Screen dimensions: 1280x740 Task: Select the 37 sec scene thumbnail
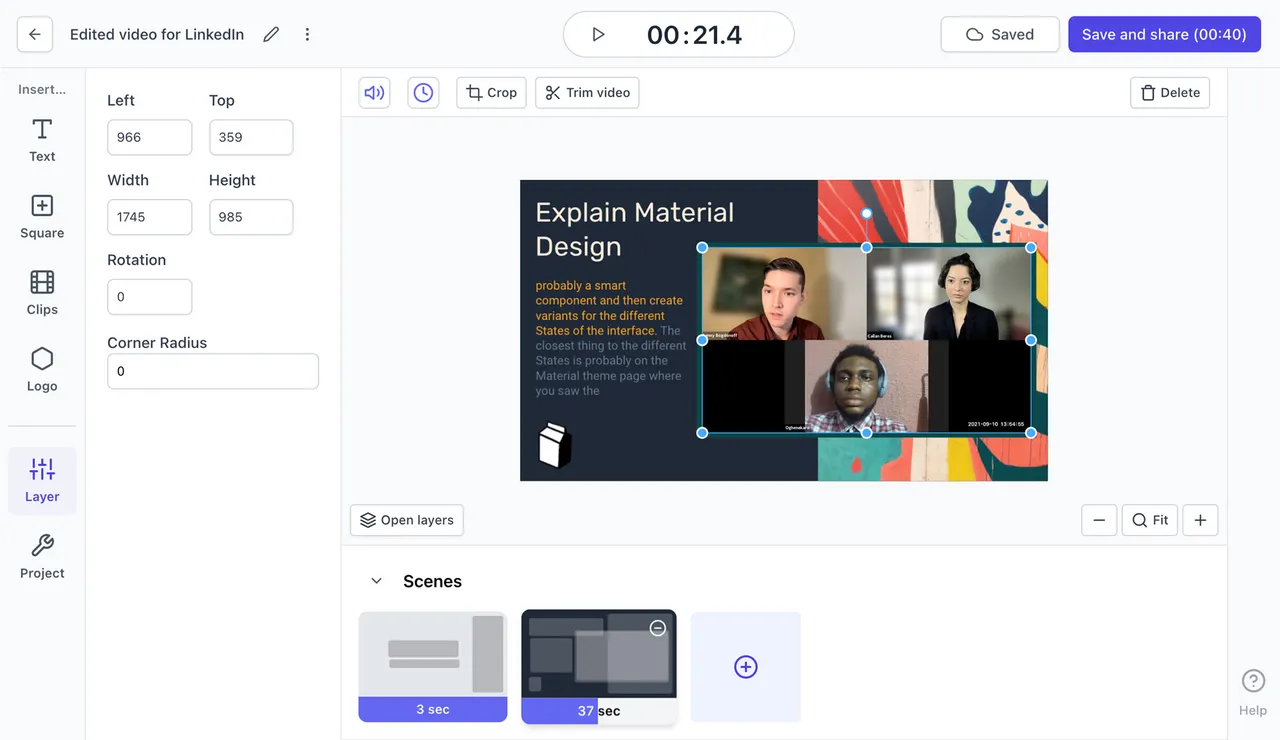click(599, 667)
